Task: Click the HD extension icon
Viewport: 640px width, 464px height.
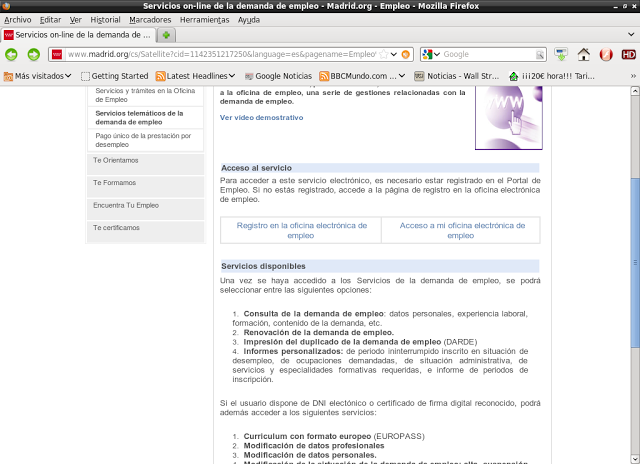Action: 629,54
